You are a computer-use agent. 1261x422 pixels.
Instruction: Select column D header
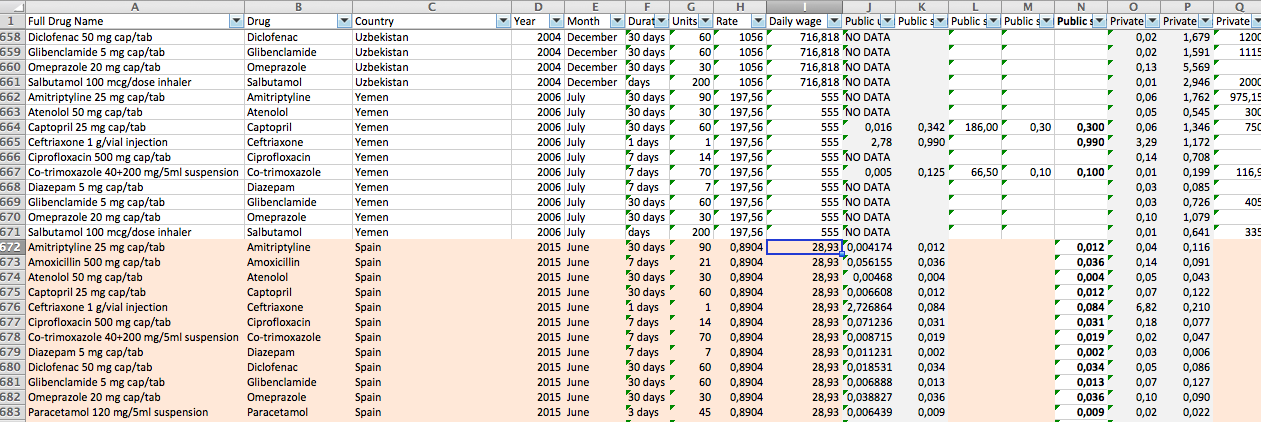pyautogui.click(x=537, y=6)
